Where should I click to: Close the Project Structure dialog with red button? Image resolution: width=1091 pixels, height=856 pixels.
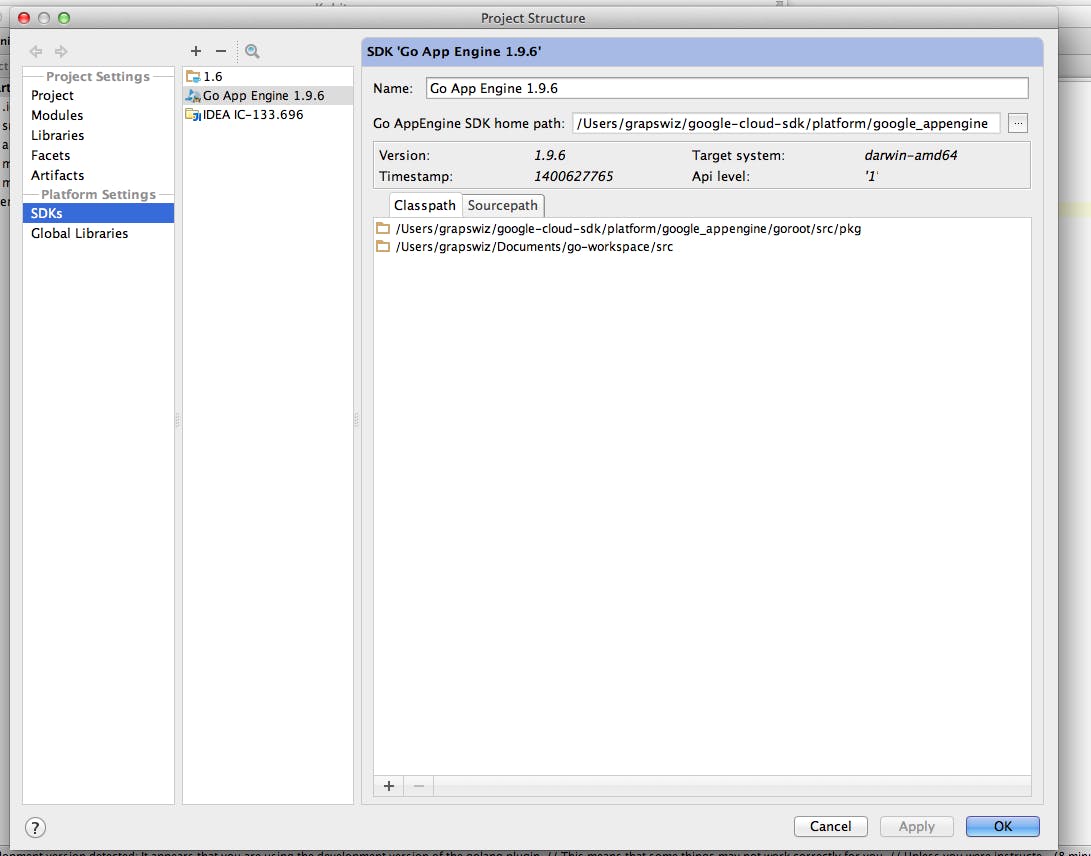tap(24, 18)
